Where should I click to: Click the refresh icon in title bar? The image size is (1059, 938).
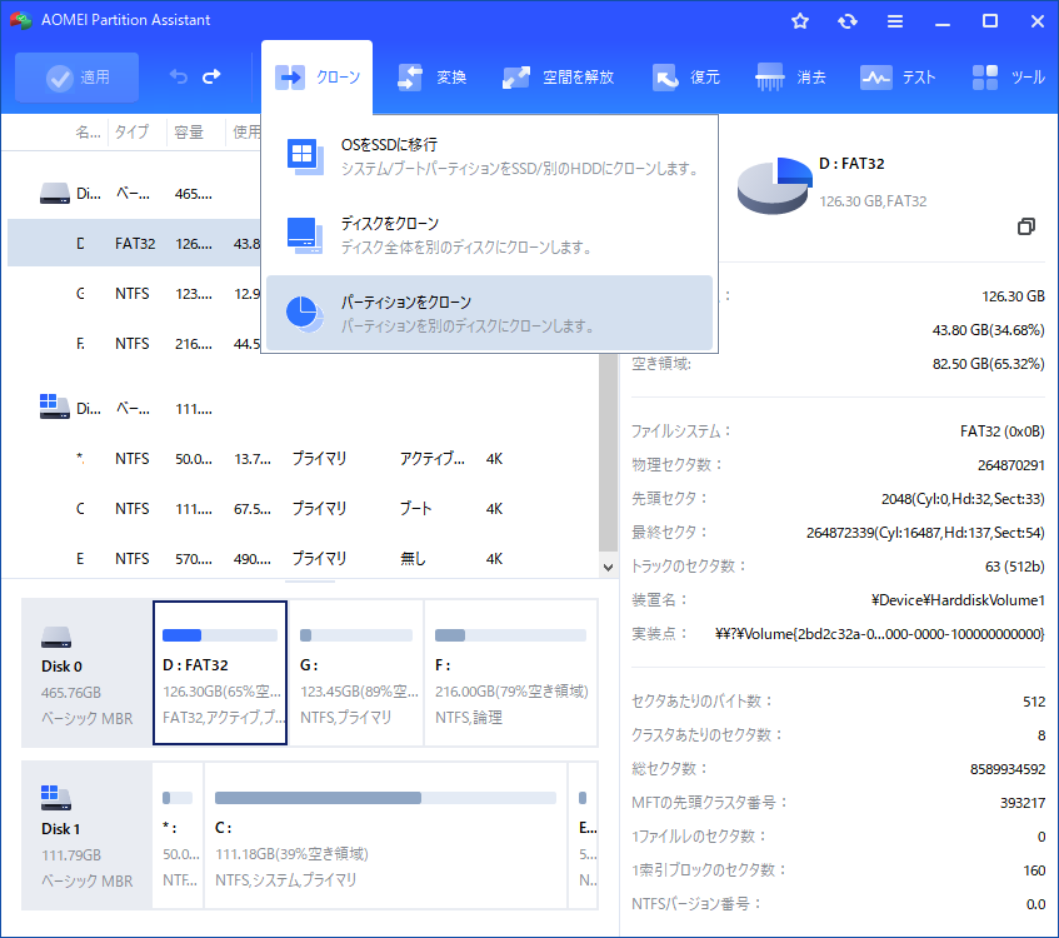coord(847,21)
